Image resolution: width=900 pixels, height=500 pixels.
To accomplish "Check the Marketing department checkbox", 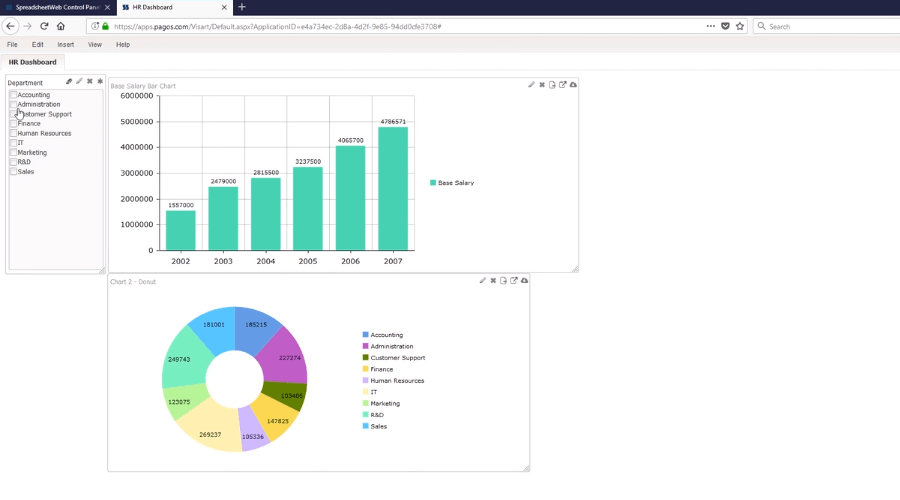I will click(x=13, y=152).
